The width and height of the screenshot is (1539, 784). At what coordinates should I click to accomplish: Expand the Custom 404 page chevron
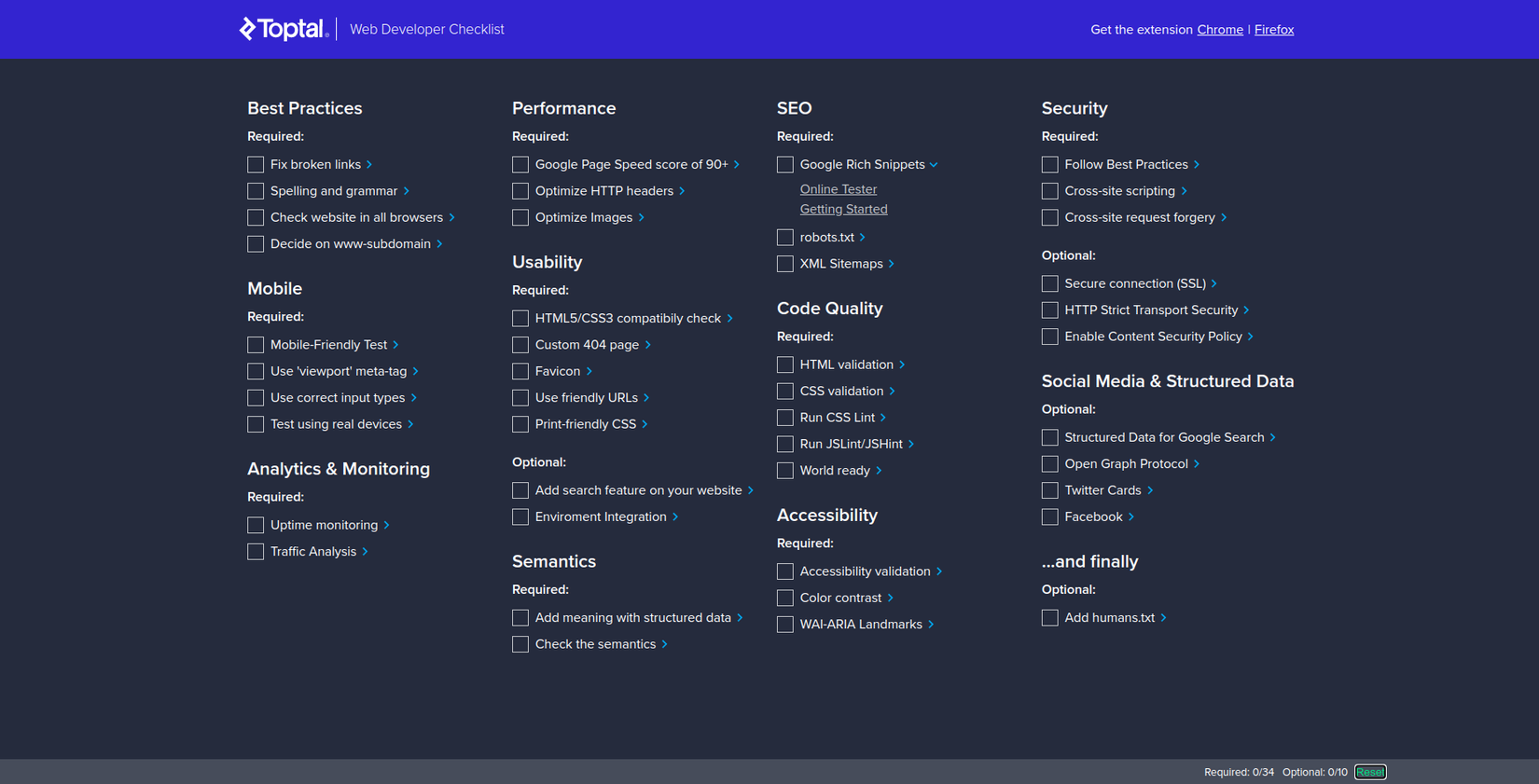[x=648, y=345]
